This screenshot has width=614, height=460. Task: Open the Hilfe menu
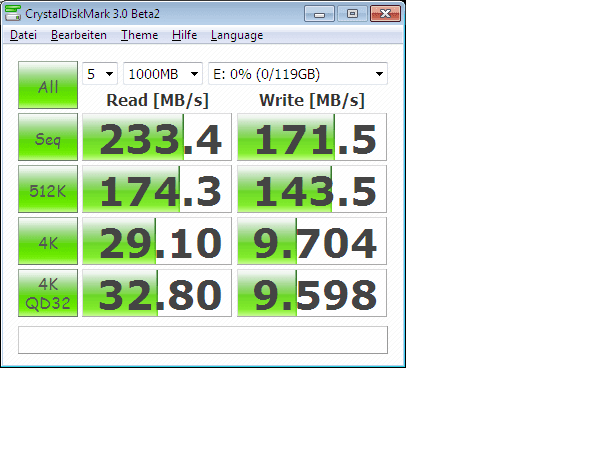(x=184, y=35)
